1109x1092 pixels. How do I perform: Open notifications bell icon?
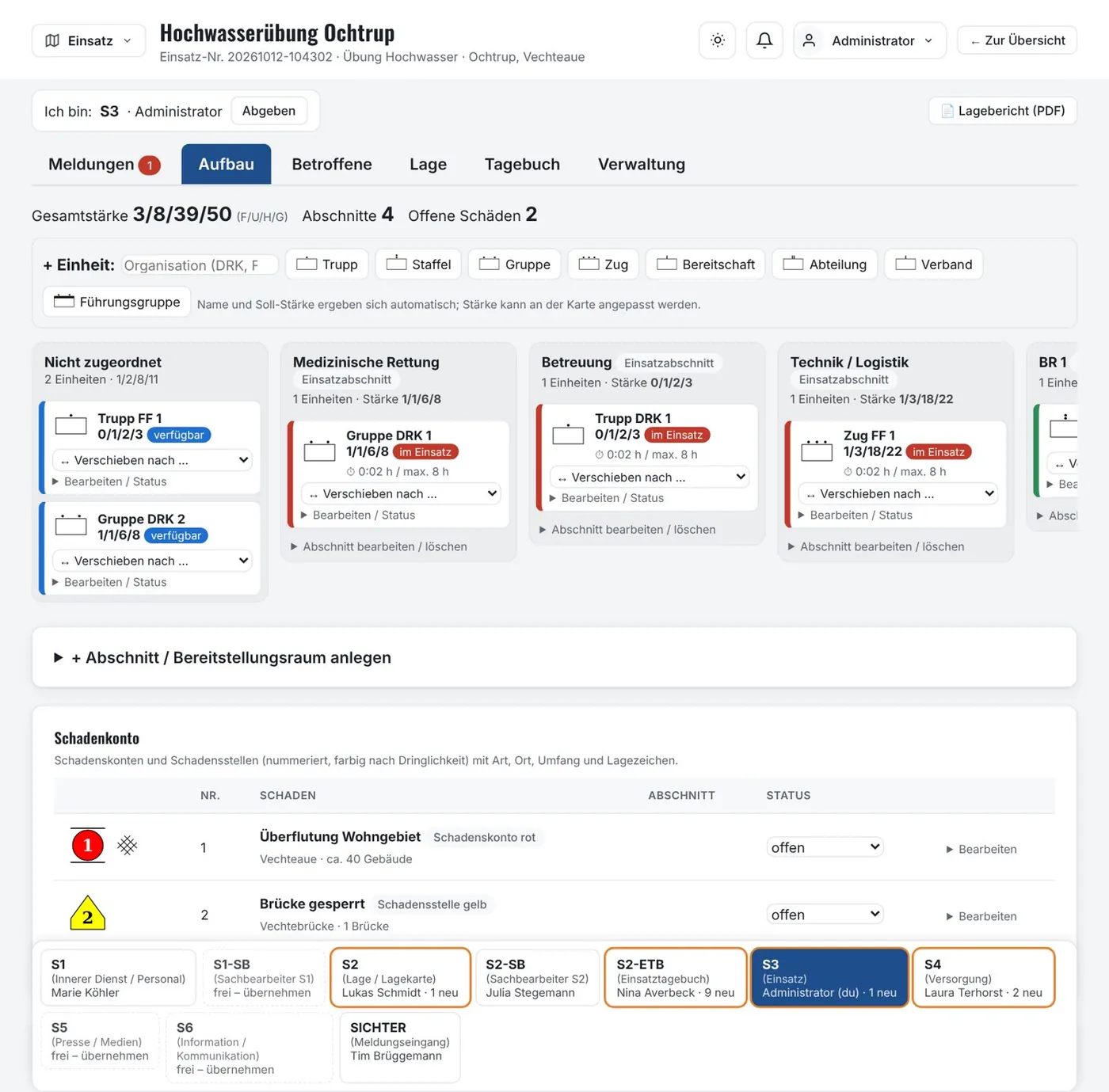click(x=764, y=40)
